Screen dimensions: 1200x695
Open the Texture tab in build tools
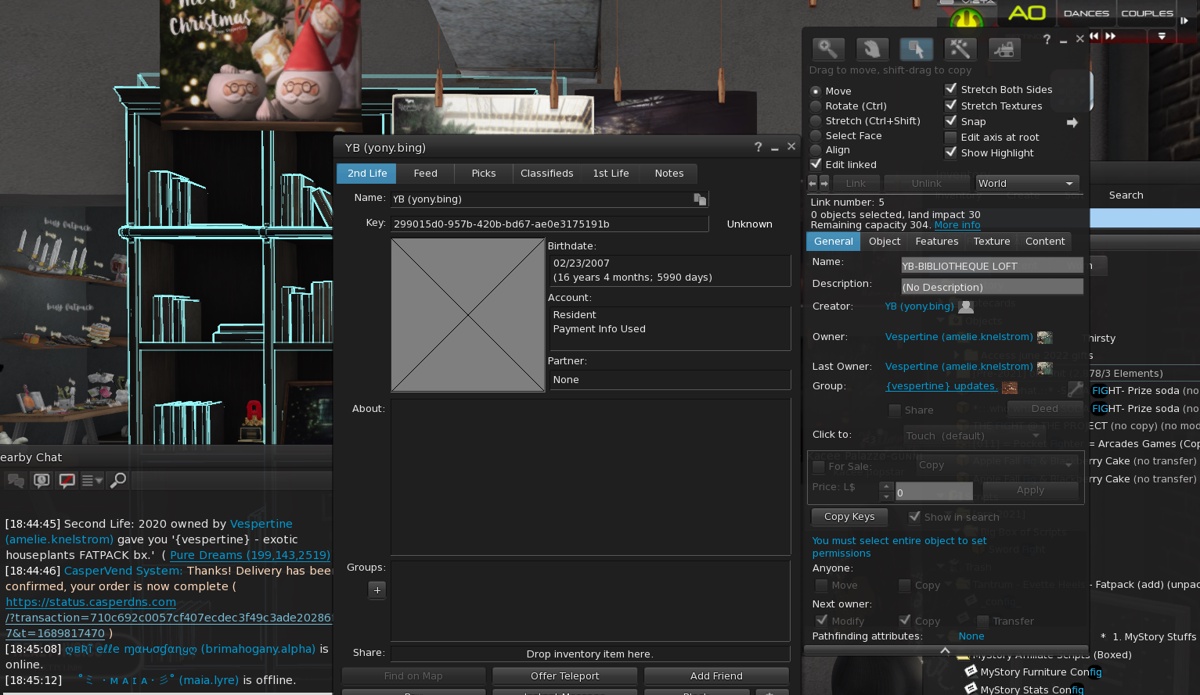pyautogui.click(x=991, y=241)
